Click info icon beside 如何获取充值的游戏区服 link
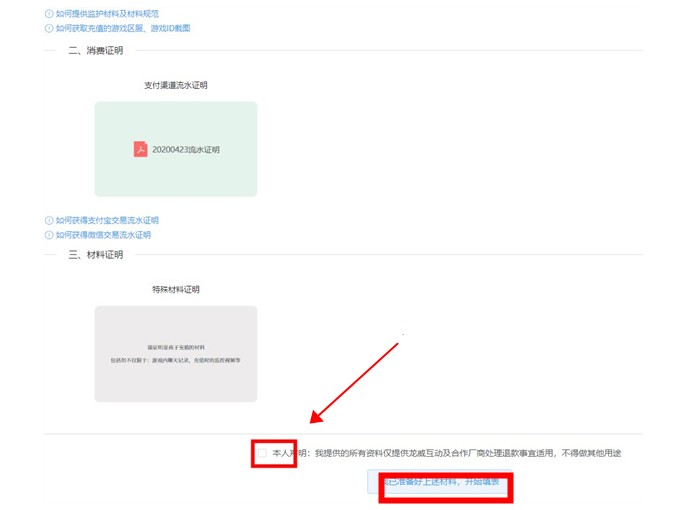 point(49,28)
